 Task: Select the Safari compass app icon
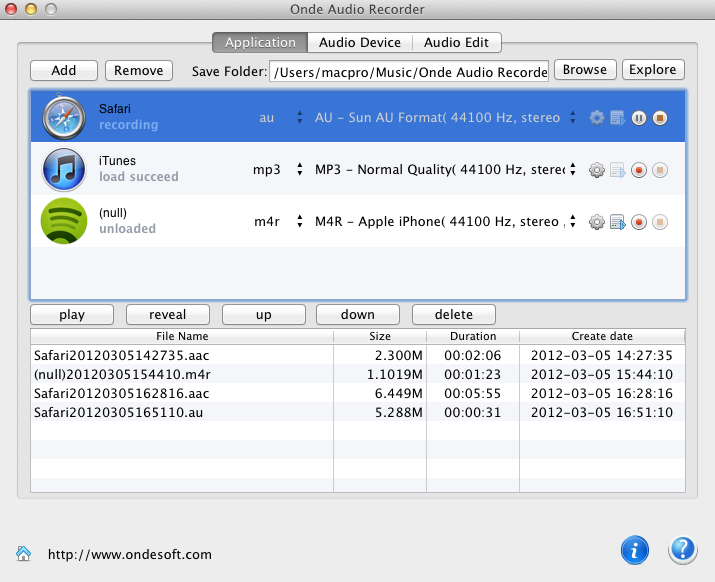pos(64,117)
